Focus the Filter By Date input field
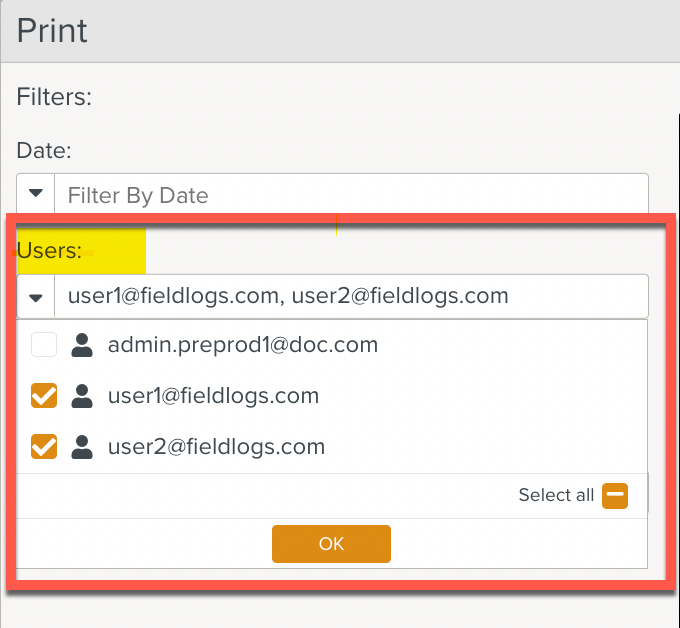Viewport: 680px width, 628px height. [350, 194]
